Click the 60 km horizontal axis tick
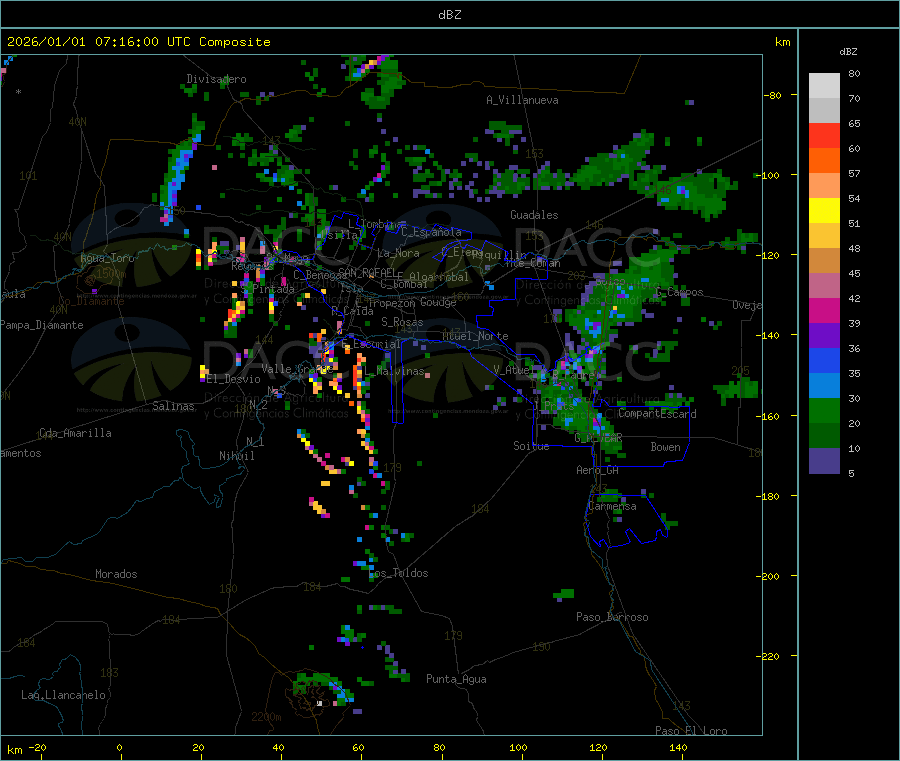Screen dimensions: 900x761 pyautogui.click(x=358, y=747)
